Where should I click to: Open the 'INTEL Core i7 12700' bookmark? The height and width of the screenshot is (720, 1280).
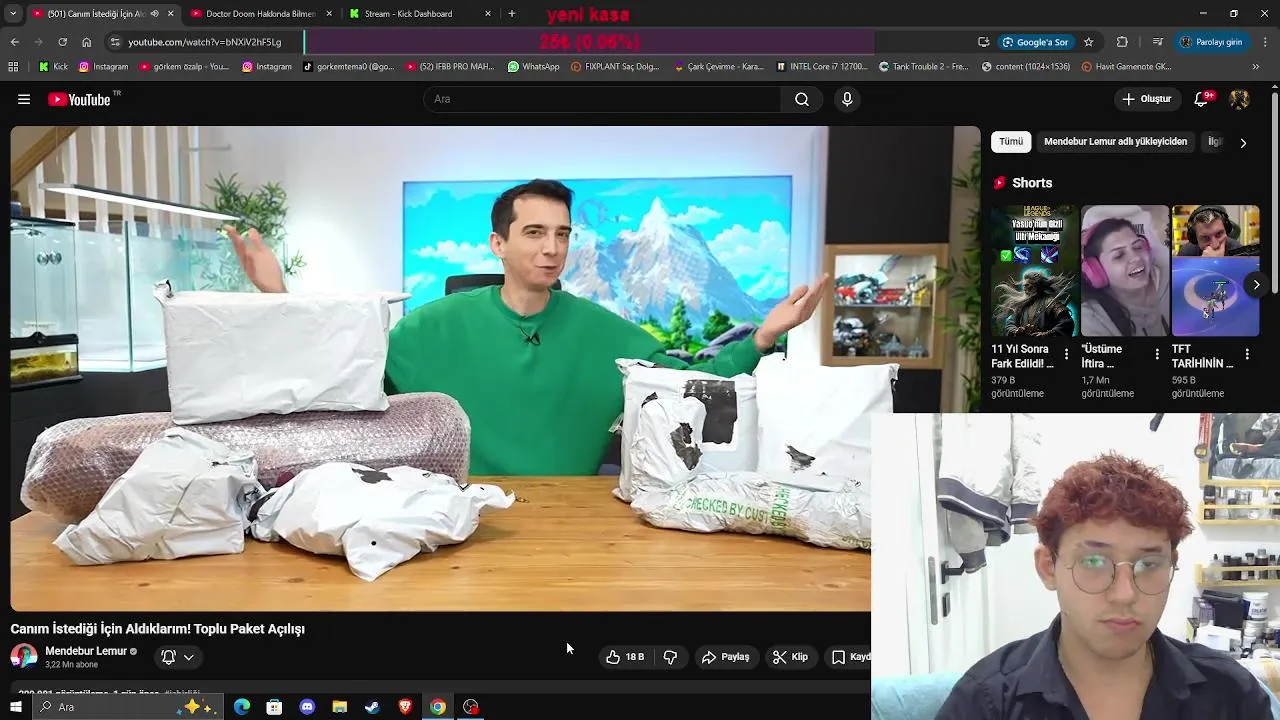(x=821, y=67)
